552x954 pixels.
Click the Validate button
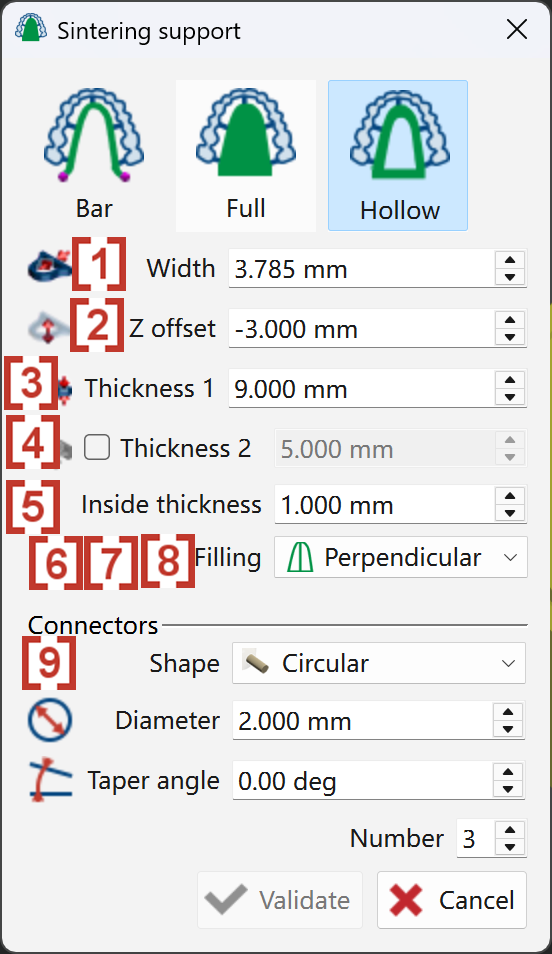pyautogui.click(x=280, y=900)
